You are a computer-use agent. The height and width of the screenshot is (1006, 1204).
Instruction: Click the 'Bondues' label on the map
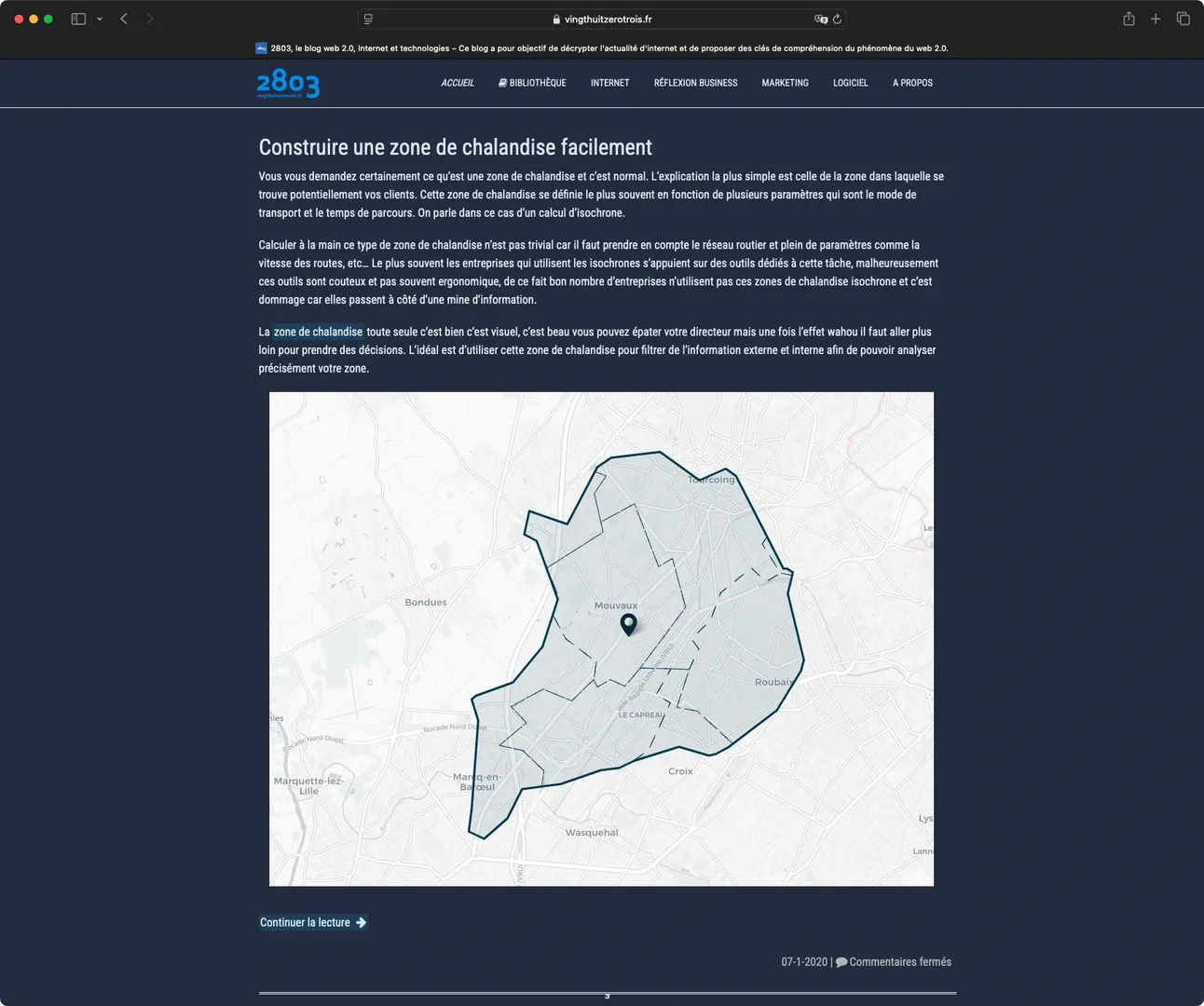[426, 603]
